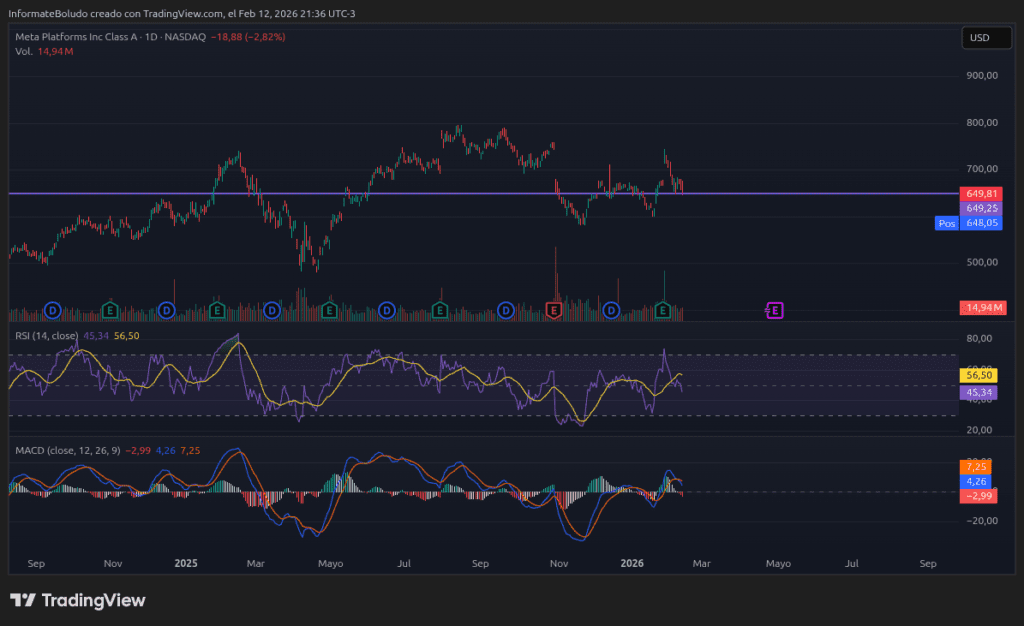The height and width of the screenshot is (626, 1024).
Task: Select the leftmost green earnings E marker
Action: [x=110, y=311]
